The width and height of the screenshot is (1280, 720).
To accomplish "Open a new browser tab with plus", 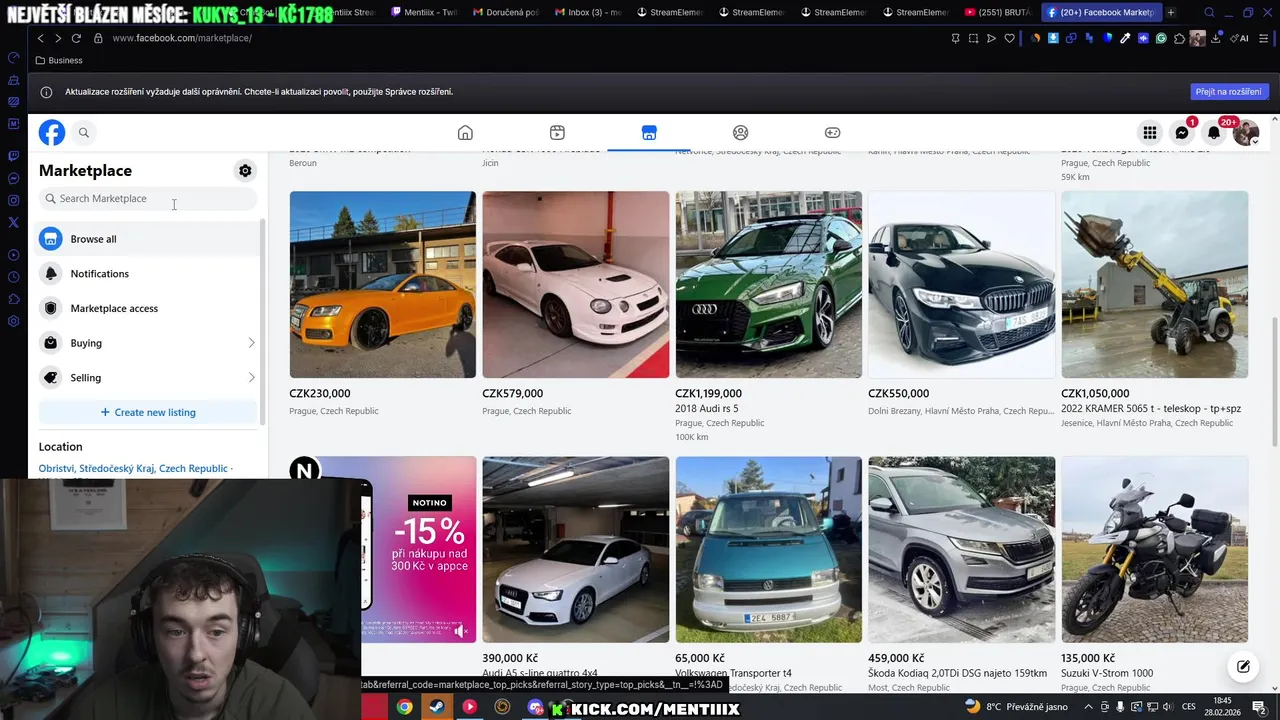I will point(1171,12).
